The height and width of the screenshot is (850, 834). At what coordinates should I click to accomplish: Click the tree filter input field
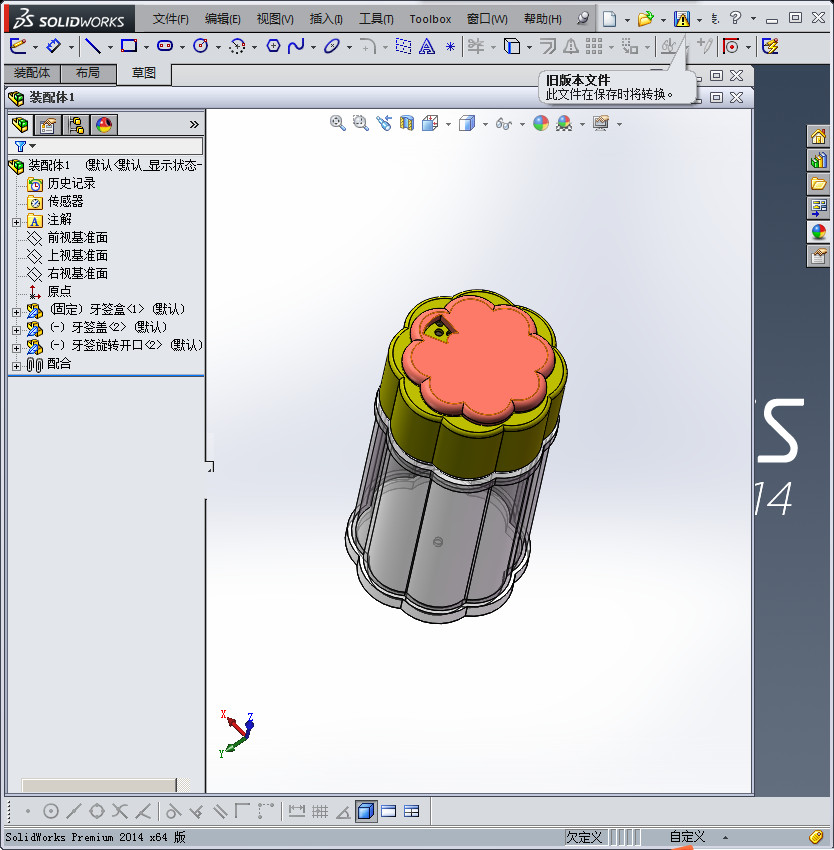click(x=106, y=146)
